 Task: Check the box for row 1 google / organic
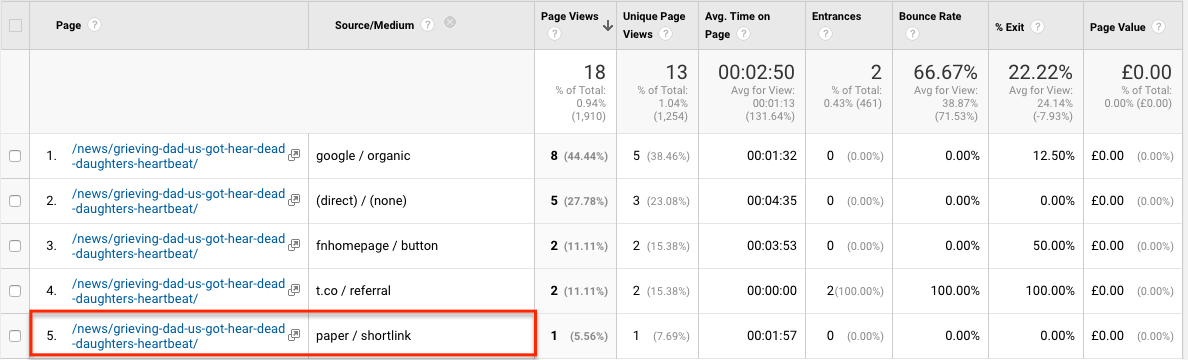[15, 155]
